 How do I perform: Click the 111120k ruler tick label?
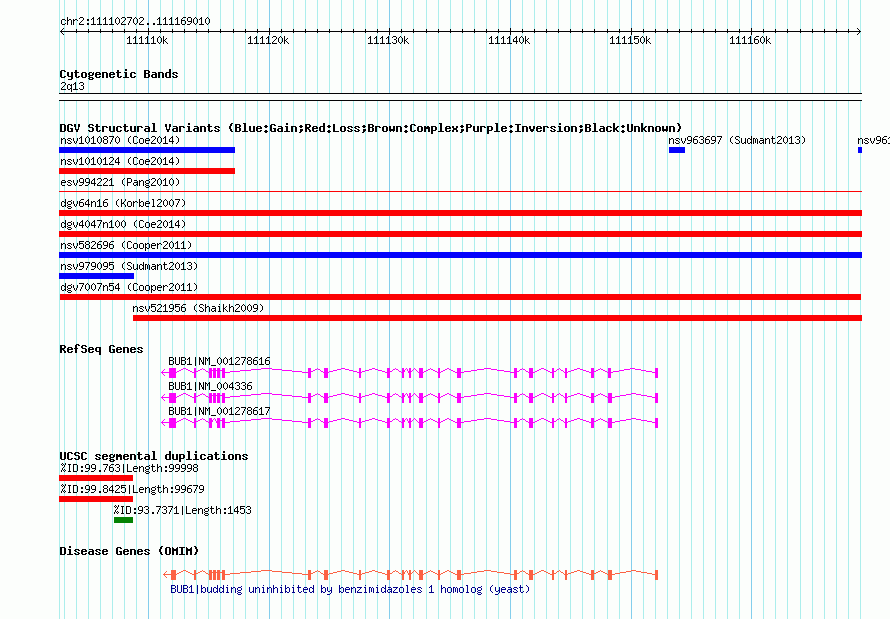(268, 40)
